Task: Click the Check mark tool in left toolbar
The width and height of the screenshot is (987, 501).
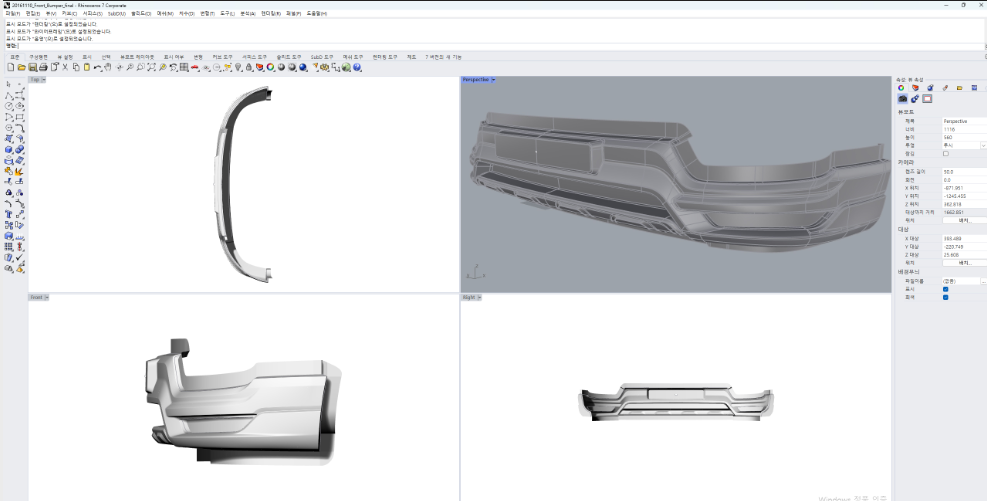Action: click(x=20, y=257)
